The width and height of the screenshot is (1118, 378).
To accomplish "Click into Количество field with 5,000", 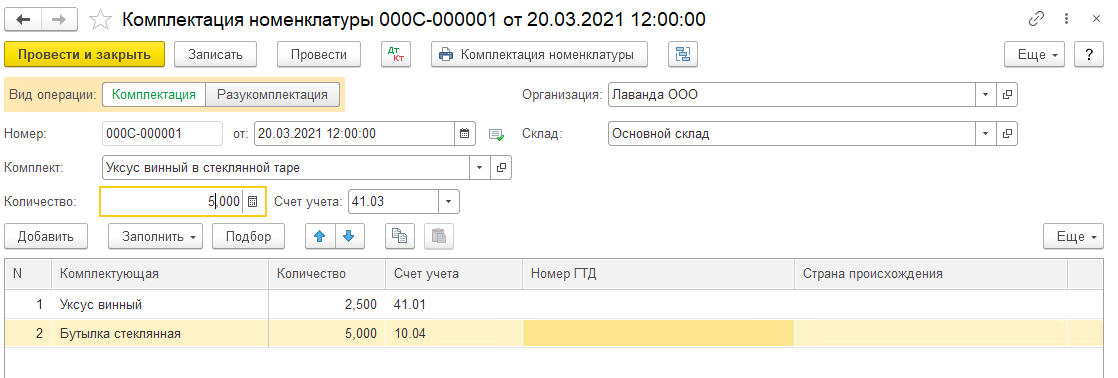I will [x=172, y=201].
